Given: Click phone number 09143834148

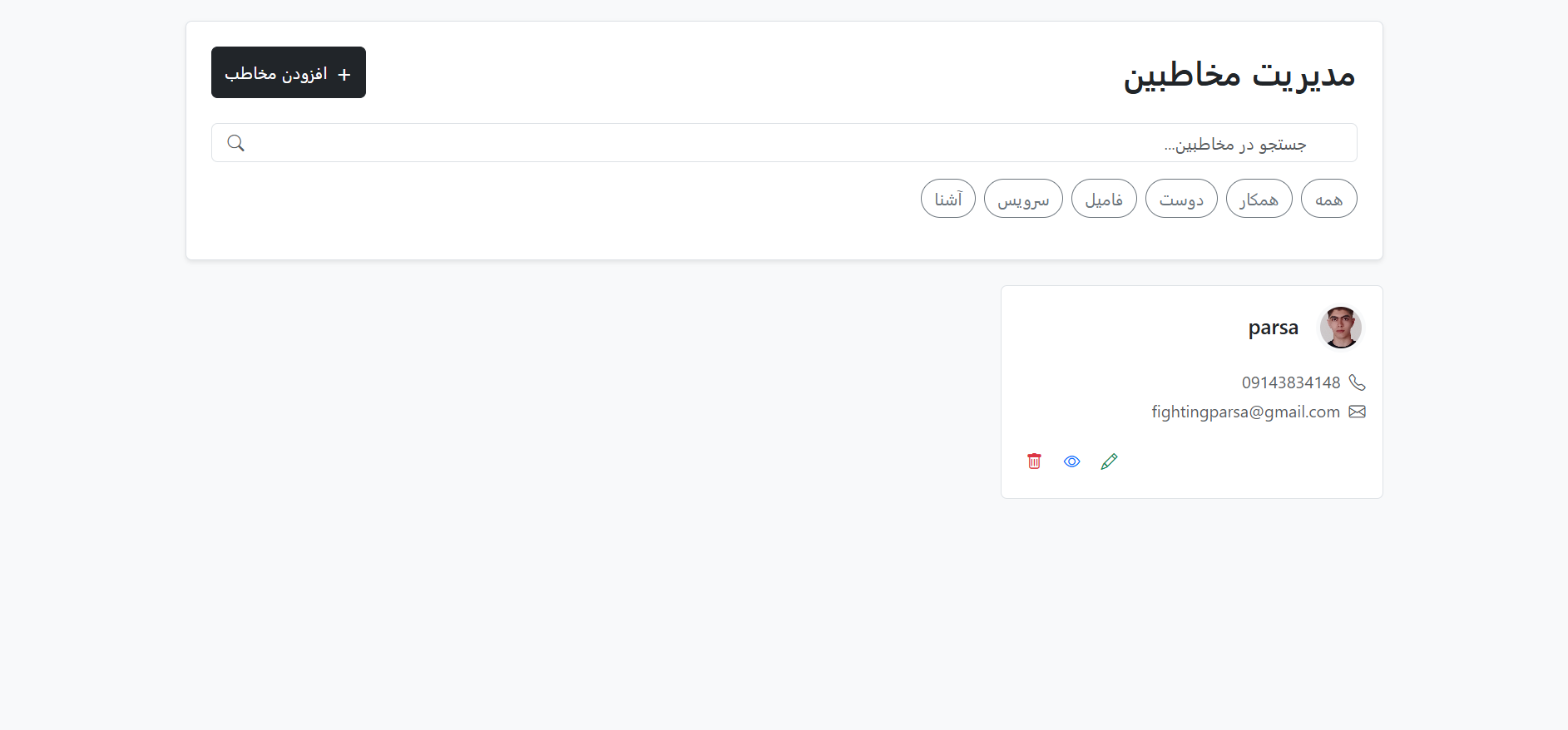Looking at the screenshot, I should click(x=1291, y=382).
